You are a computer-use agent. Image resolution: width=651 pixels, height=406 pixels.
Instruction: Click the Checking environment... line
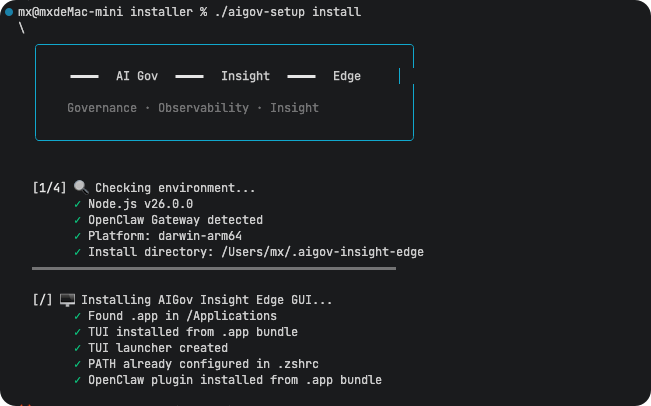[175, 188]
